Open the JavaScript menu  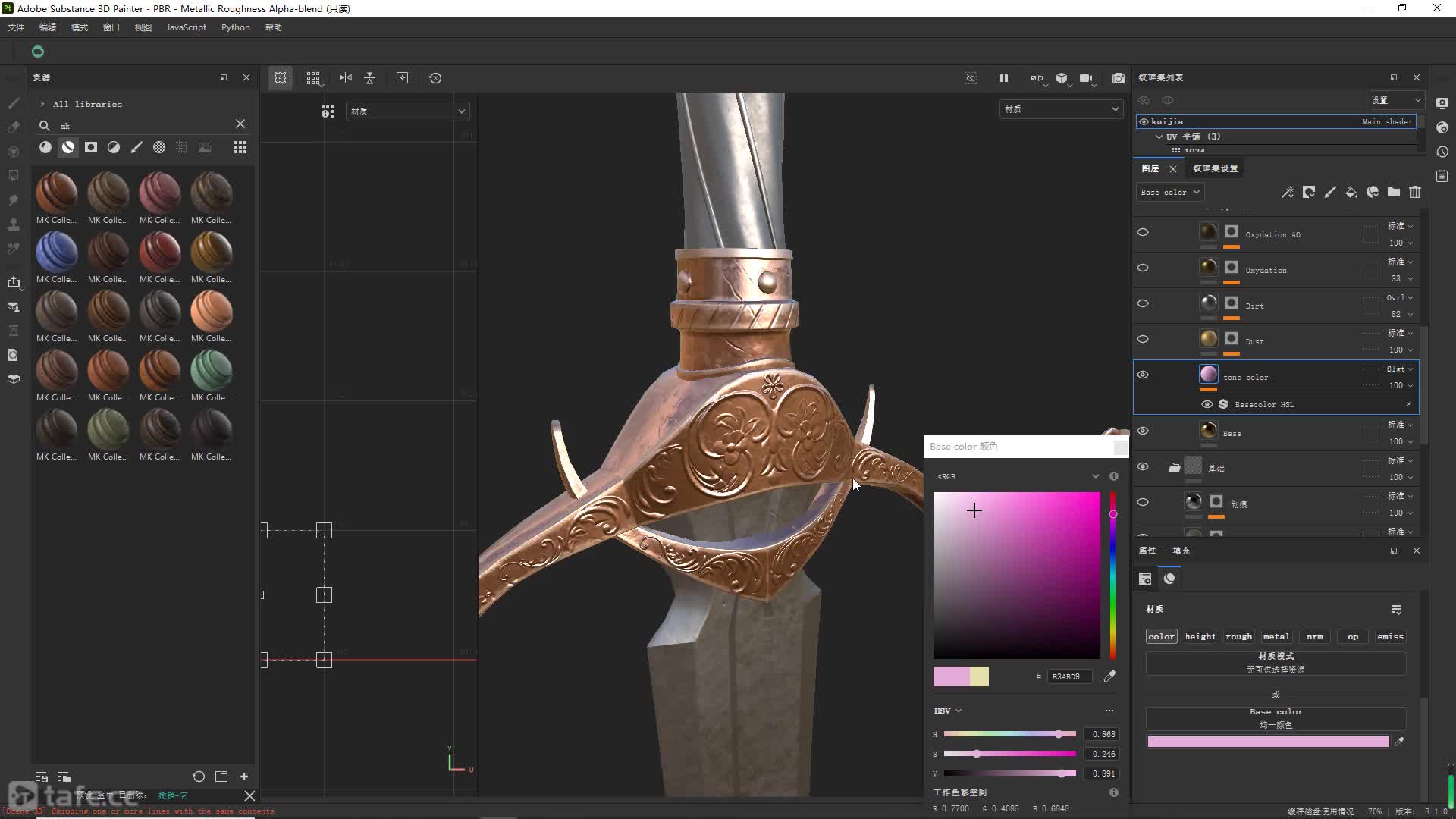(186, 27)
